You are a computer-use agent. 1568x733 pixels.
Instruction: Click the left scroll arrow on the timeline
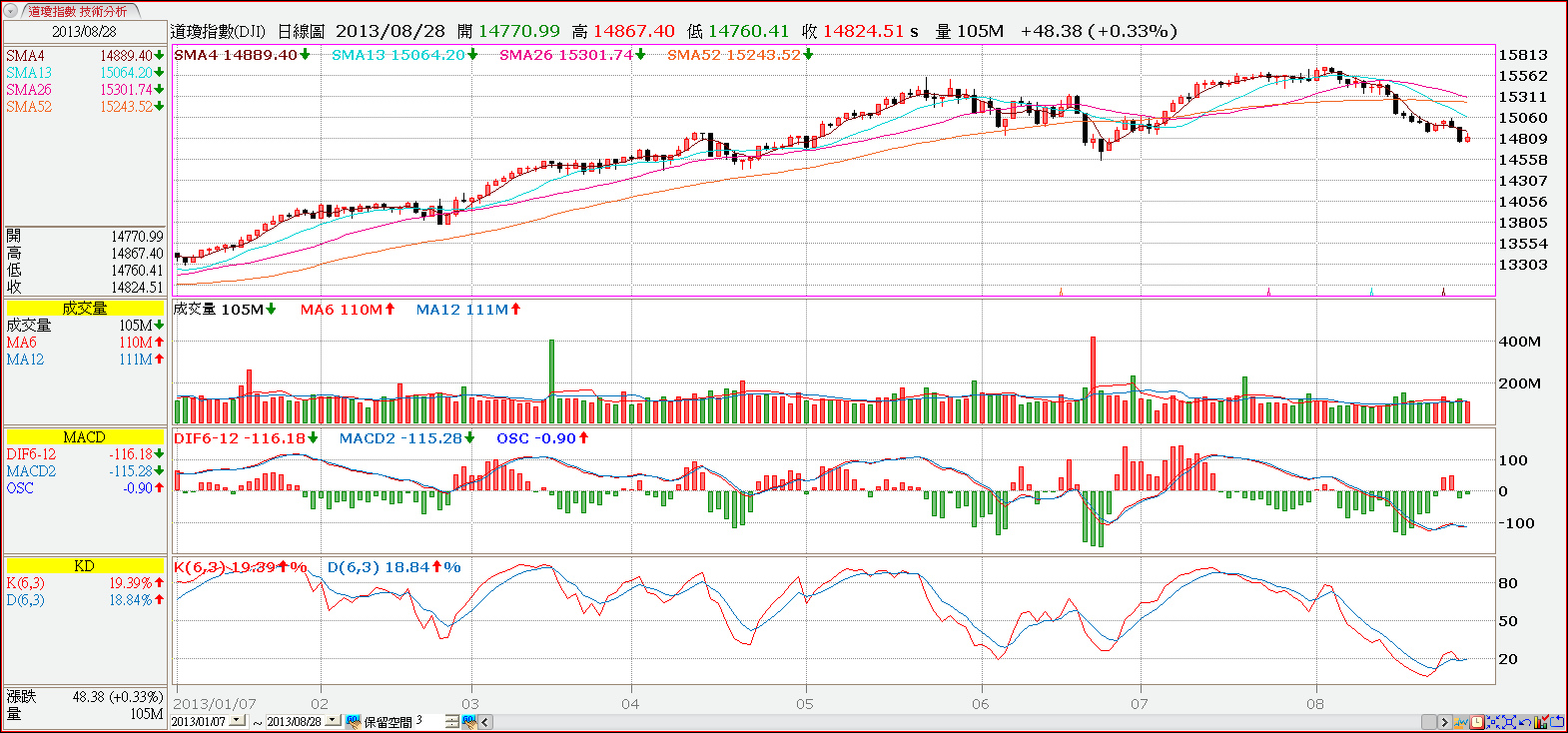tap(485, 722)
